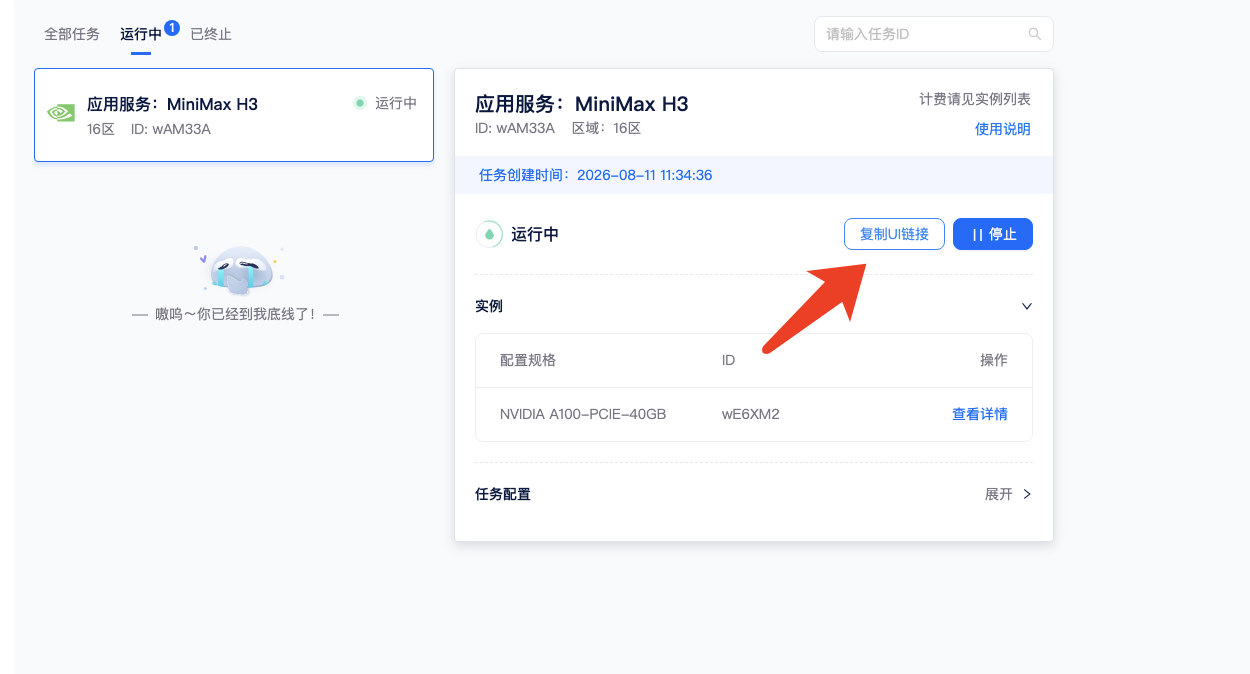Click the search magnifier icon
The width and height of the screenshot is (1250, 674).
tap(1035, 34)
